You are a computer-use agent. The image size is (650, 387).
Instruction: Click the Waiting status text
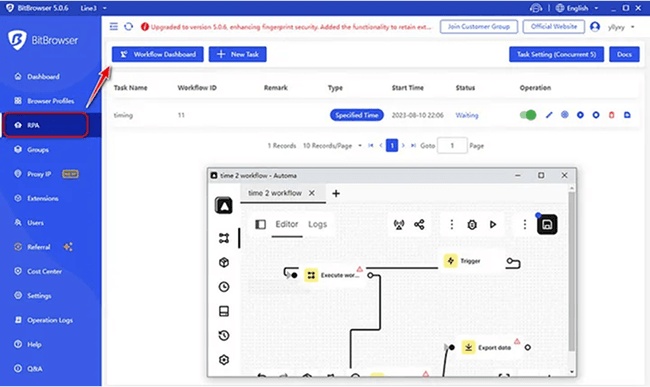467,115
